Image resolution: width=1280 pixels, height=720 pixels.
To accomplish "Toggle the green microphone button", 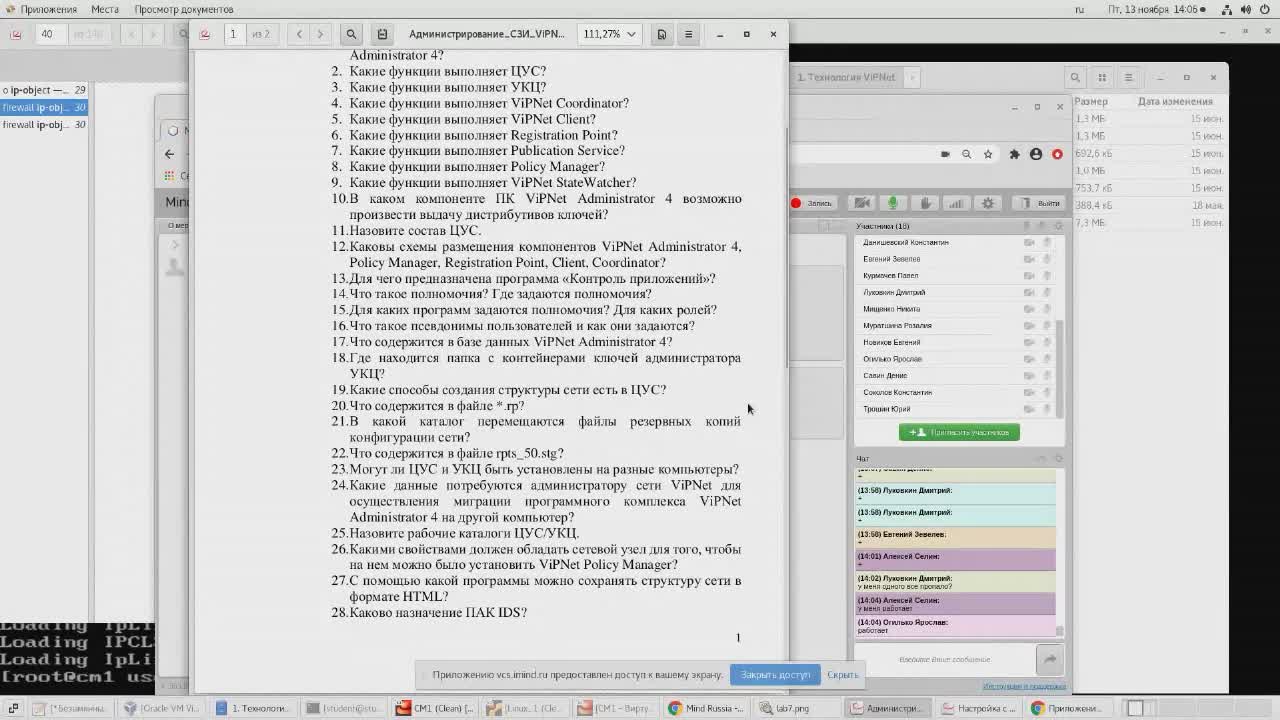I will pos(893,203).
